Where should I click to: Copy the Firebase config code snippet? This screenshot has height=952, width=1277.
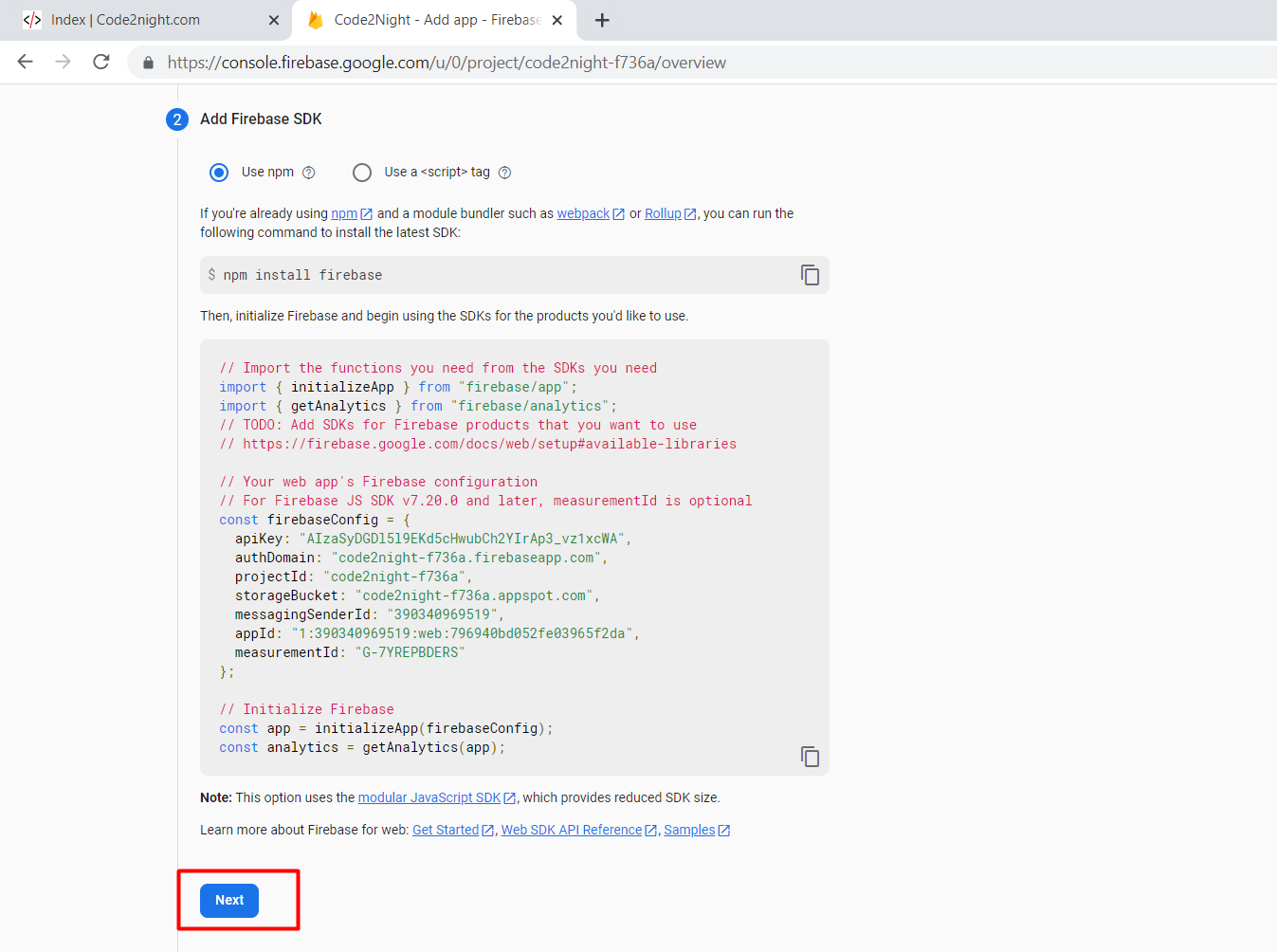pyautogui.click(x=810, y=757)
